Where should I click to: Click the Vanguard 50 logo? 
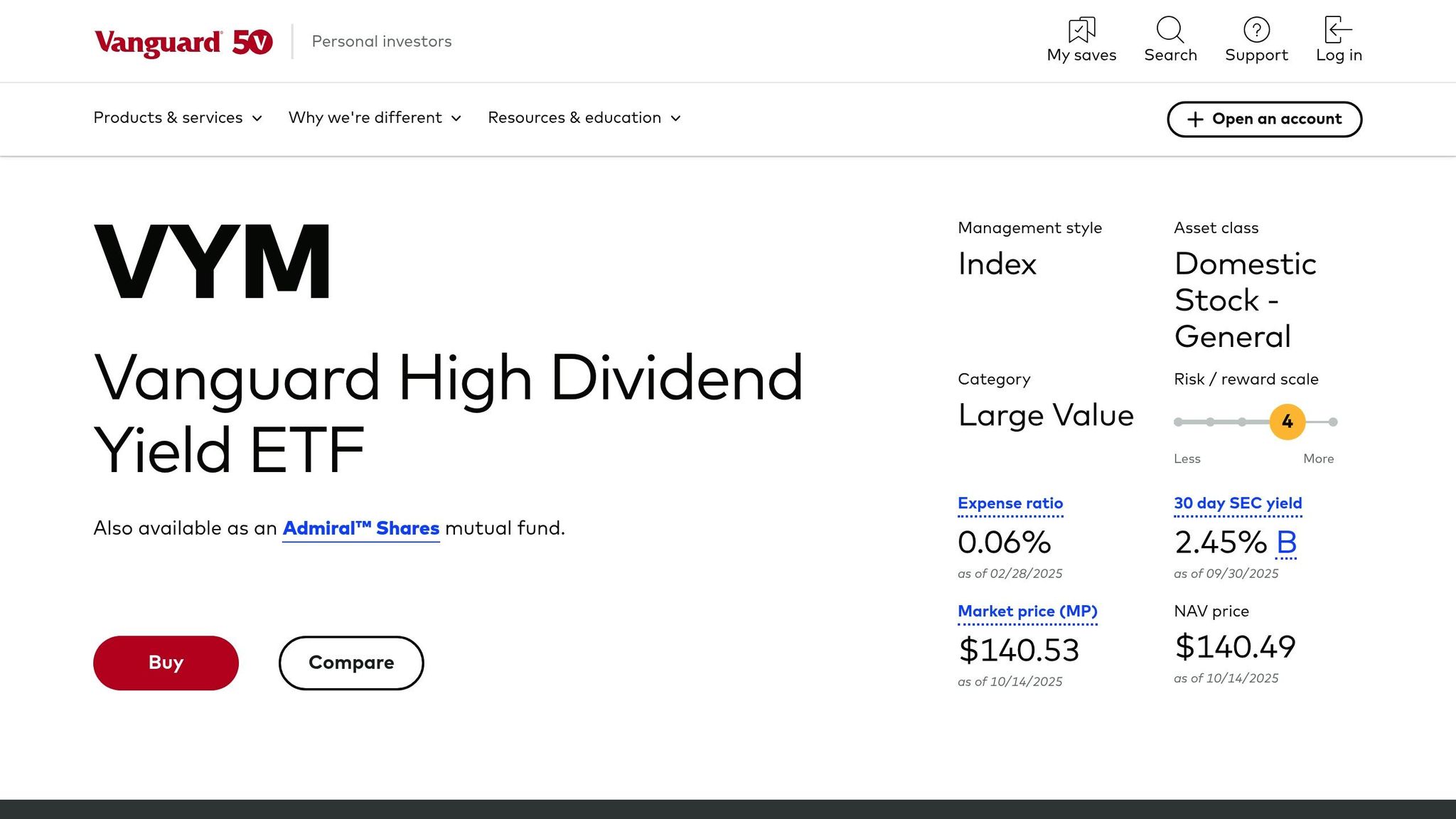coord(183,42)
